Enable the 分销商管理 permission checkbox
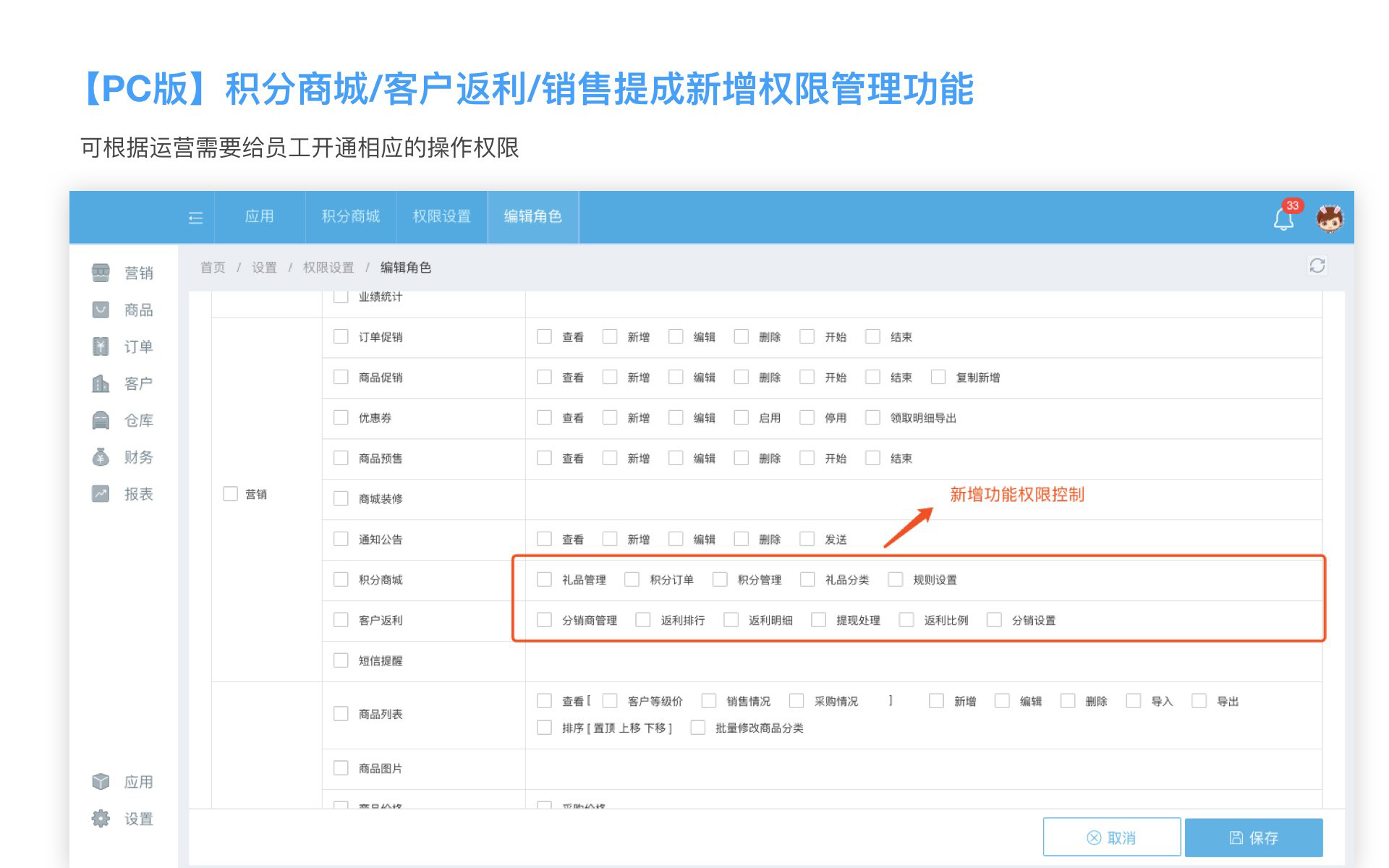 (x=544, y=620)
